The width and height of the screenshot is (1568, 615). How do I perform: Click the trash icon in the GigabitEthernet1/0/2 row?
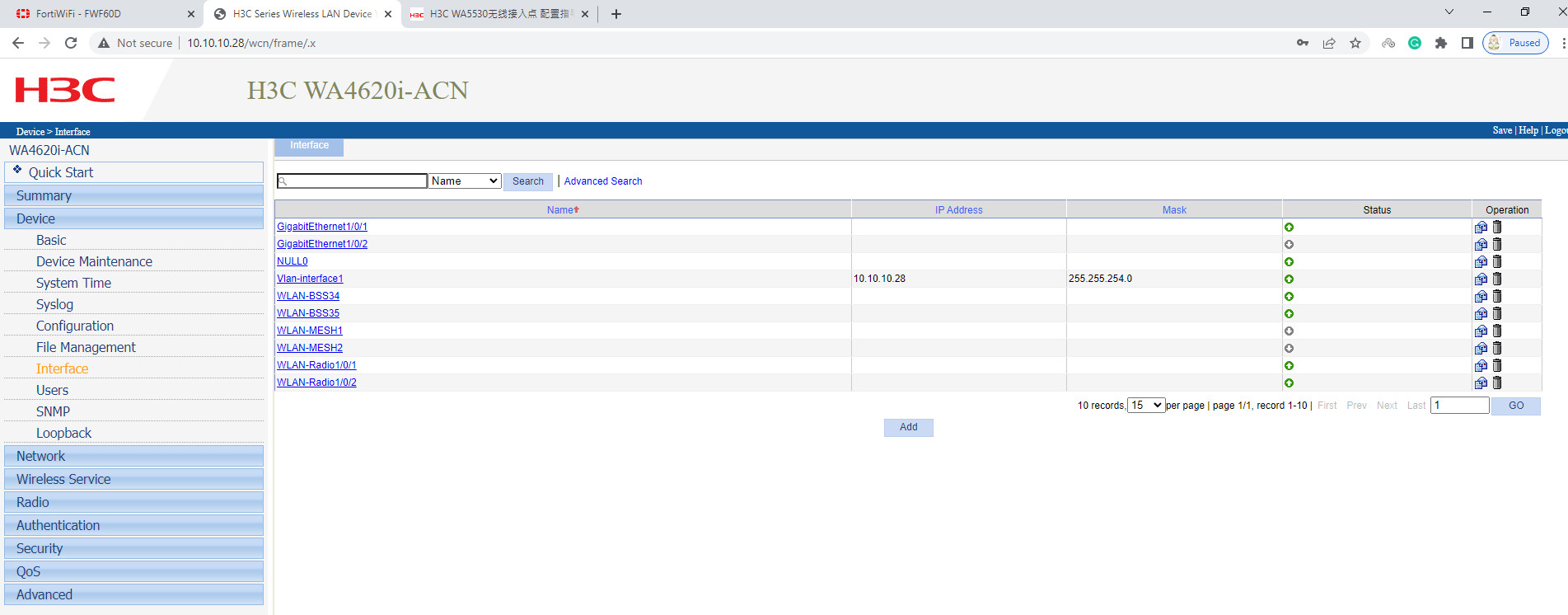(1497, 244)
